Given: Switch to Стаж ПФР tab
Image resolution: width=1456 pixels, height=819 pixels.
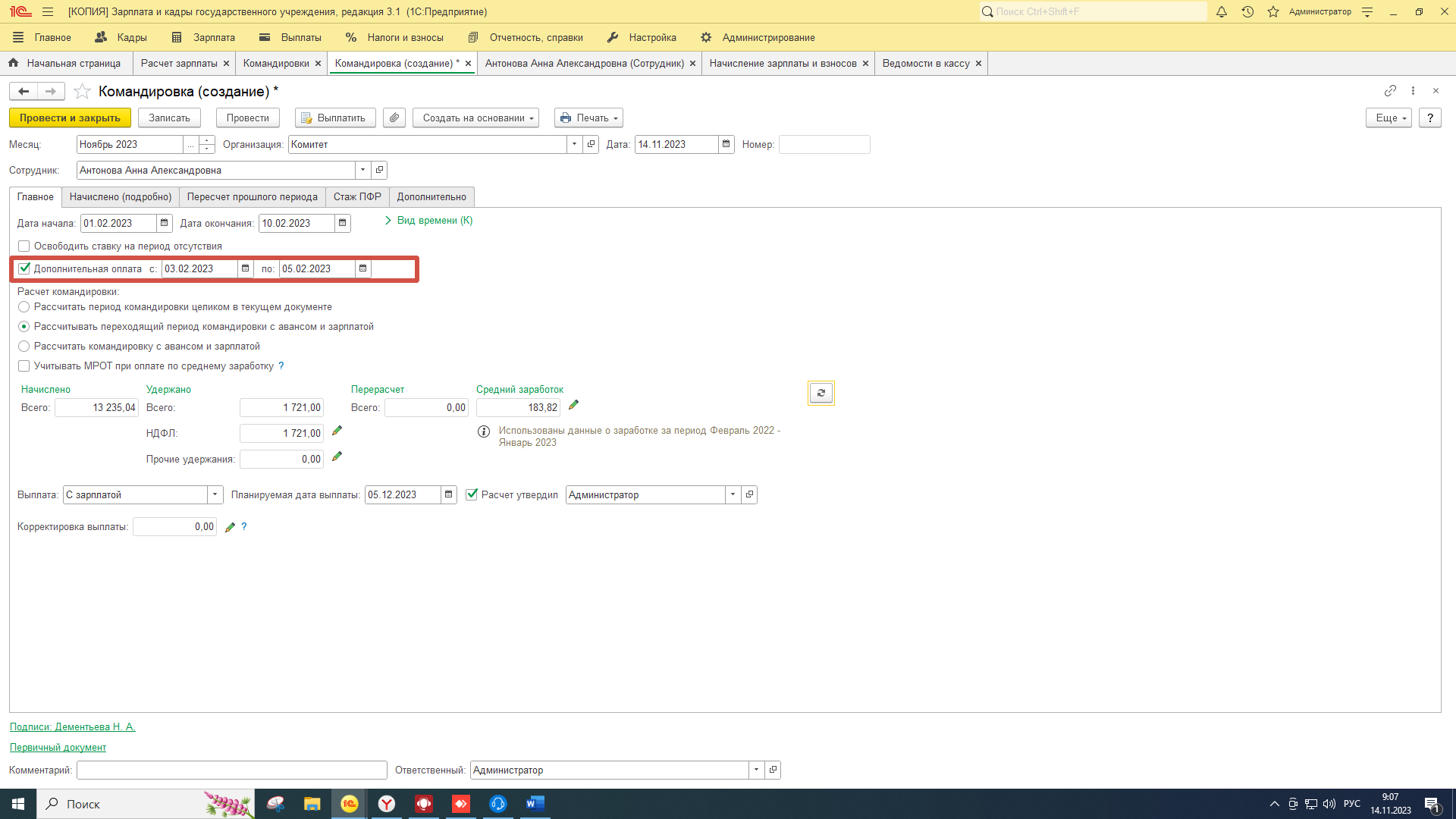Looking at the screenshot, I should pos(357,197).
